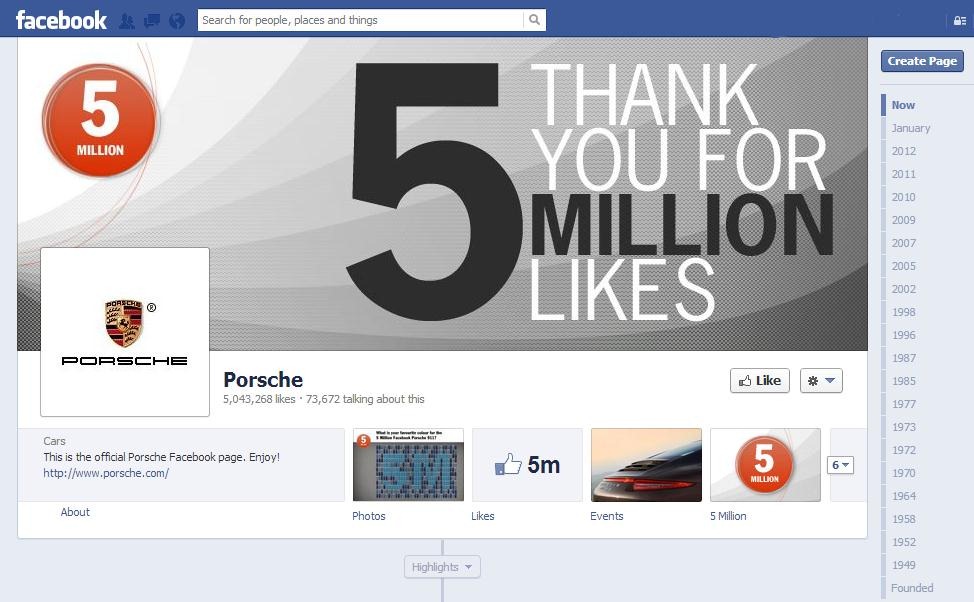
Task: Click the Porsche page name
Action: tap(263, 379)
